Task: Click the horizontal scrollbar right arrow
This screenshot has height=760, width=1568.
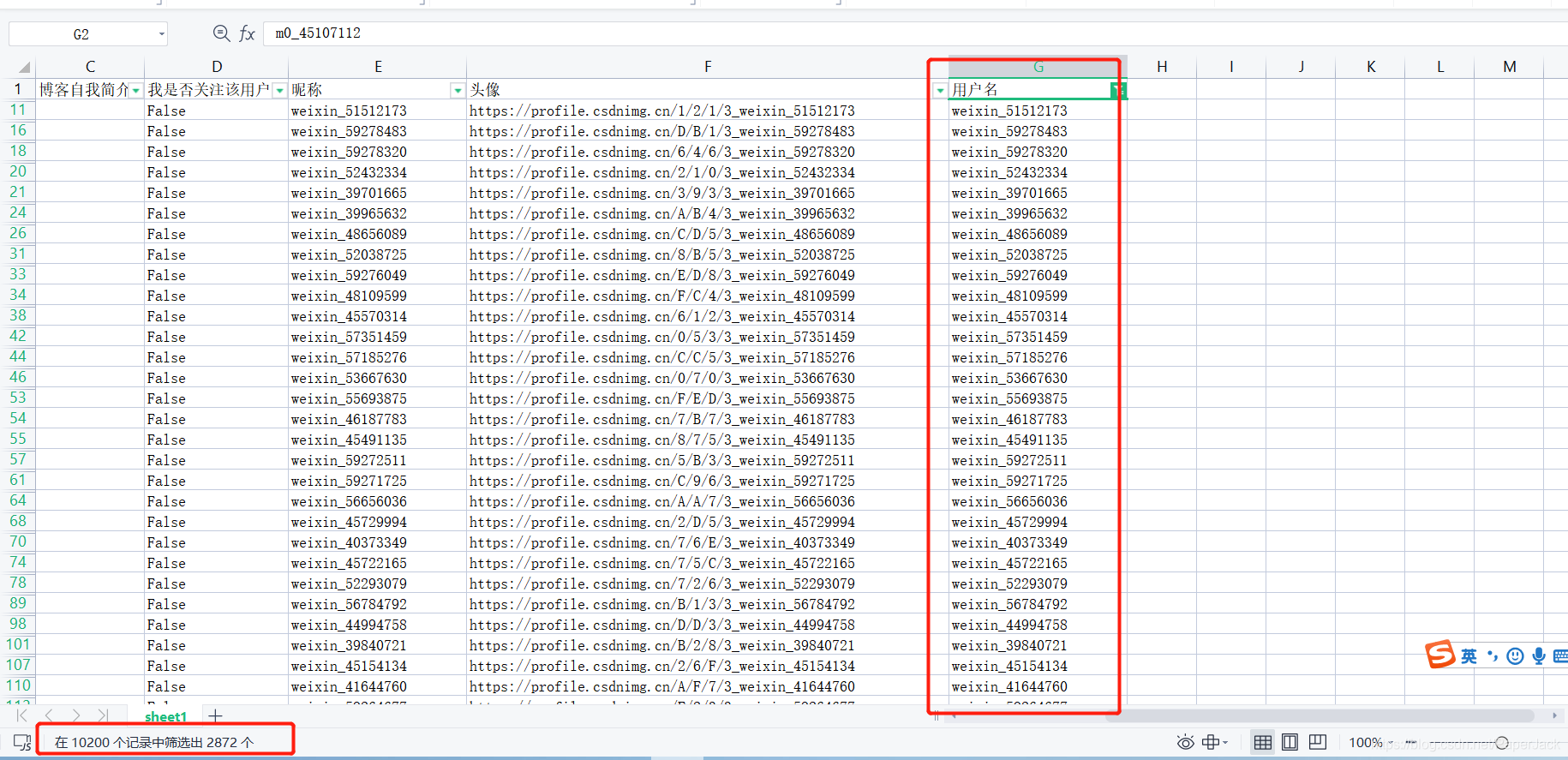Action: 1554,715
